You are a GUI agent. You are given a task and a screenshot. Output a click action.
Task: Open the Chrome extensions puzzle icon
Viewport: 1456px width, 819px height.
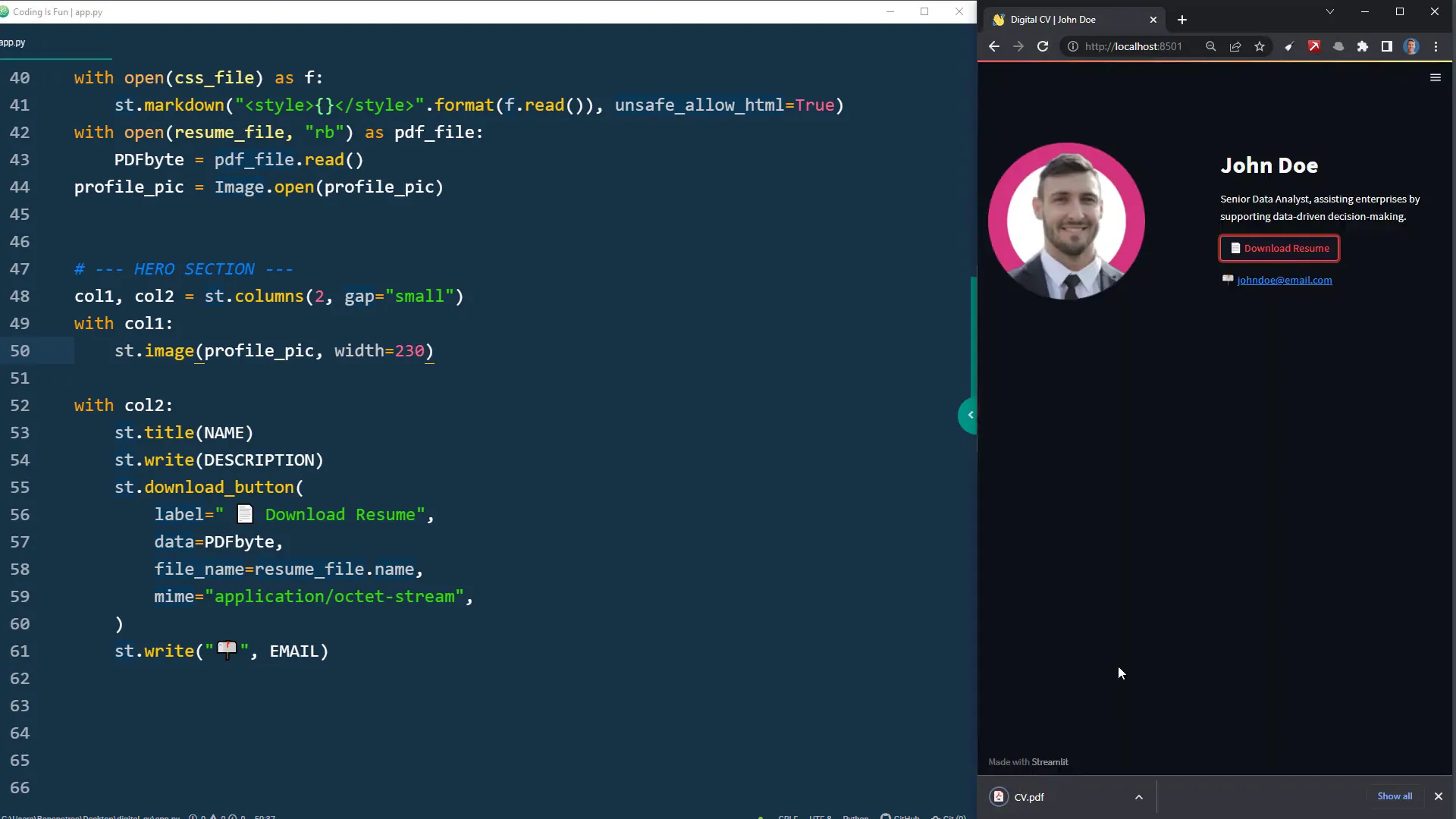[x=1363, y=46]
